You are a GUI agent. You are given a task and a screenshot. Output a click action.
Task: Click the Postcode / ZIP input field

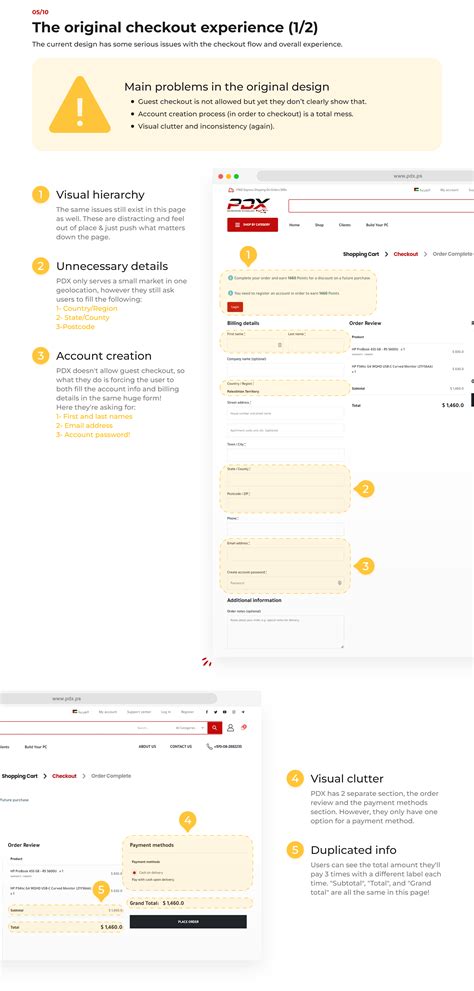[285, 505]
